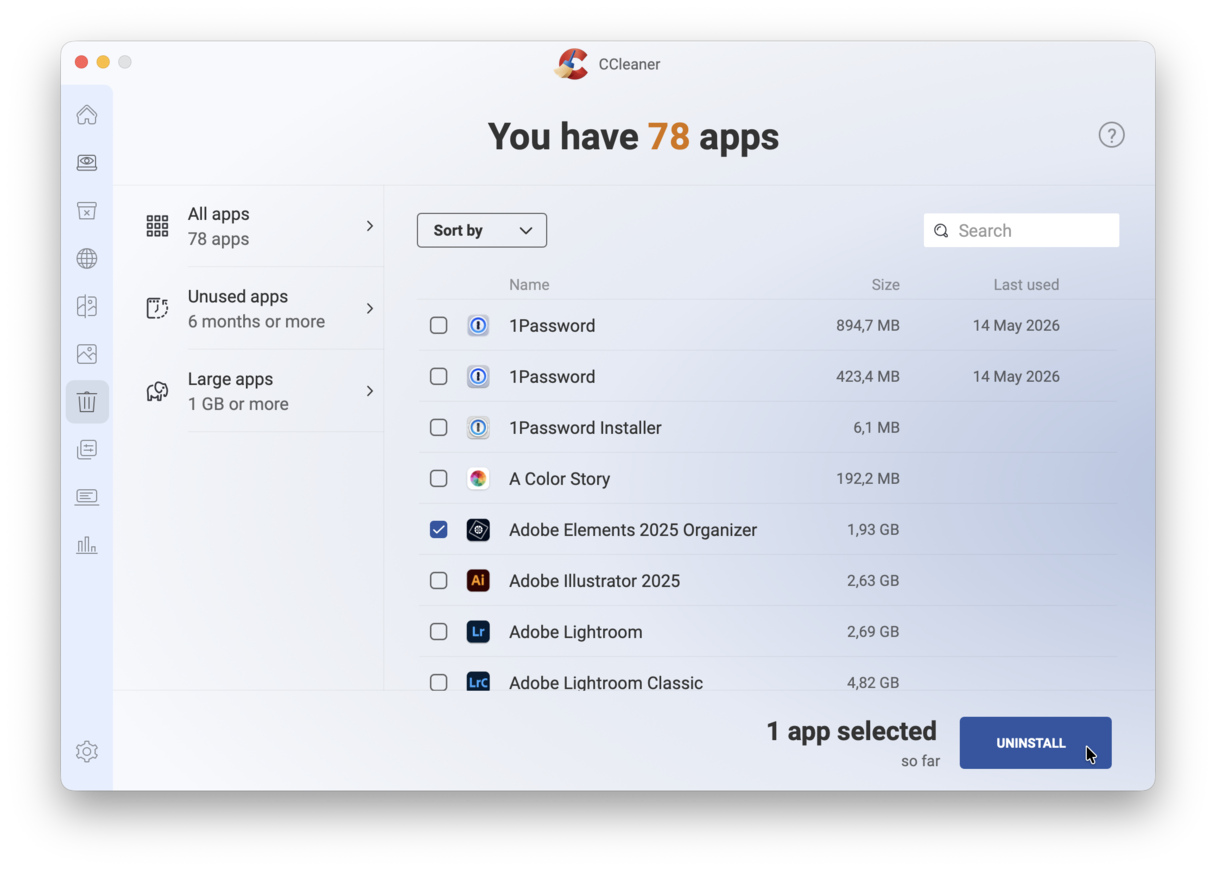Click the chevron next to Large apps
This screenshot has width=1216, height=871.
coord(370,391)
